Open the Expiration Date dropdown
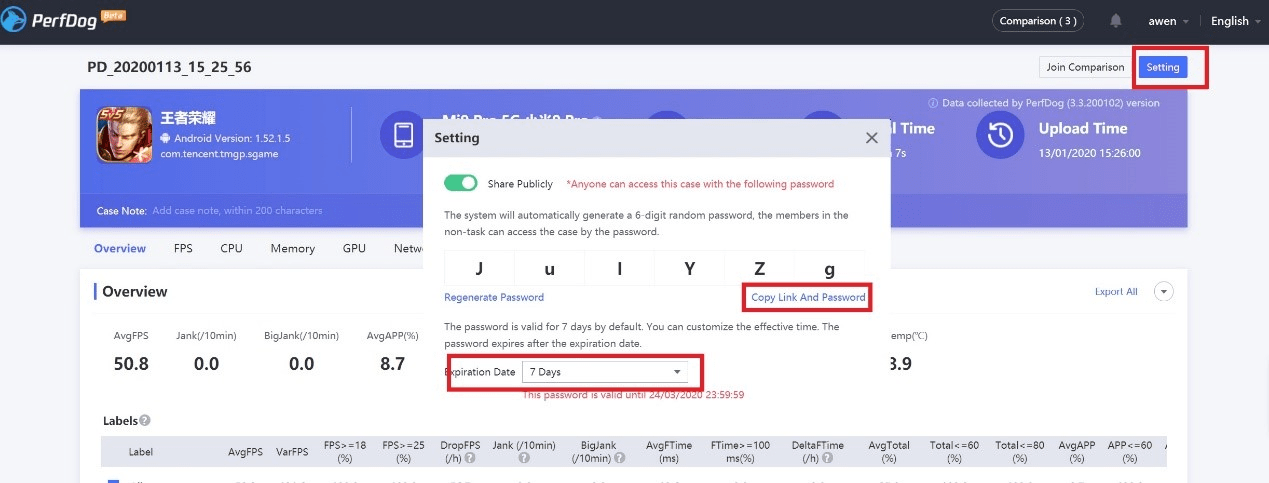This screenshot has width=1269, height=483. click(606, 372)
